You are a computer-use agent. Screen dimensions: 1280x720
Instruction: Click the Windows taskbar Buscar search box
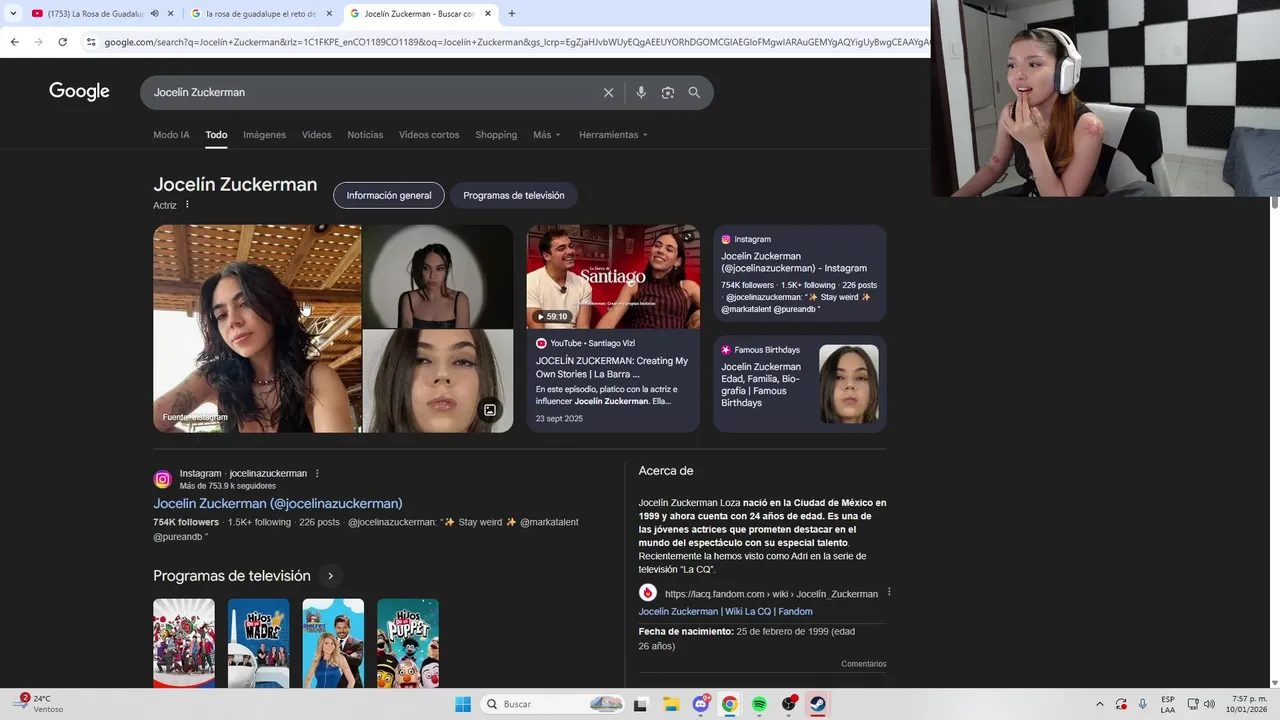pos(552,704)
